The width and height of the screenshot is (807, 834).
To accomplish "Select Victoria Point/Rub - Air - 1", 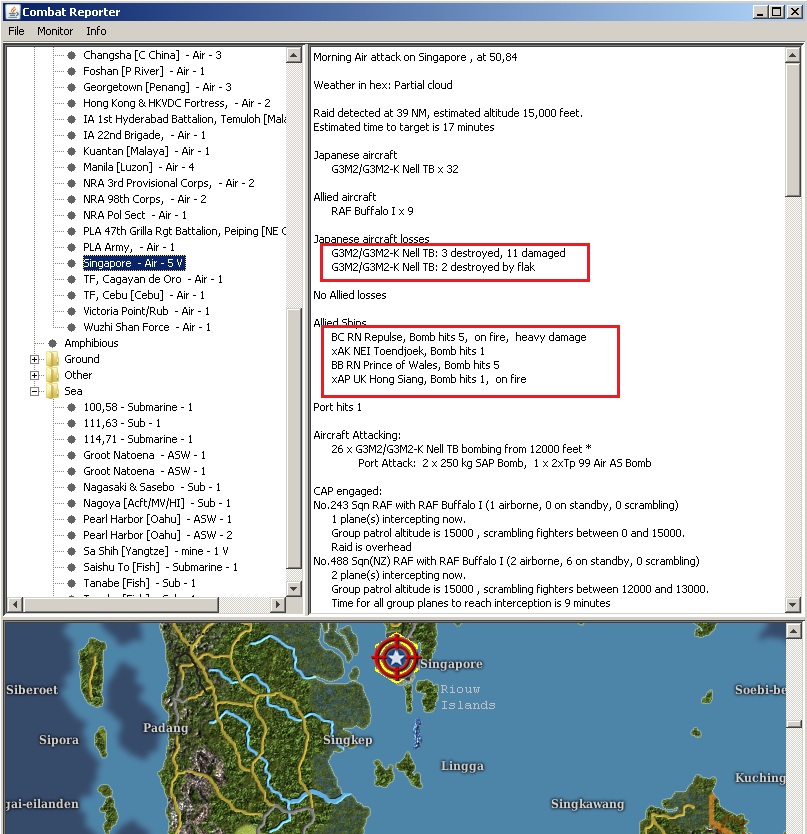I will pyautogui.click(x=146, y=311).
